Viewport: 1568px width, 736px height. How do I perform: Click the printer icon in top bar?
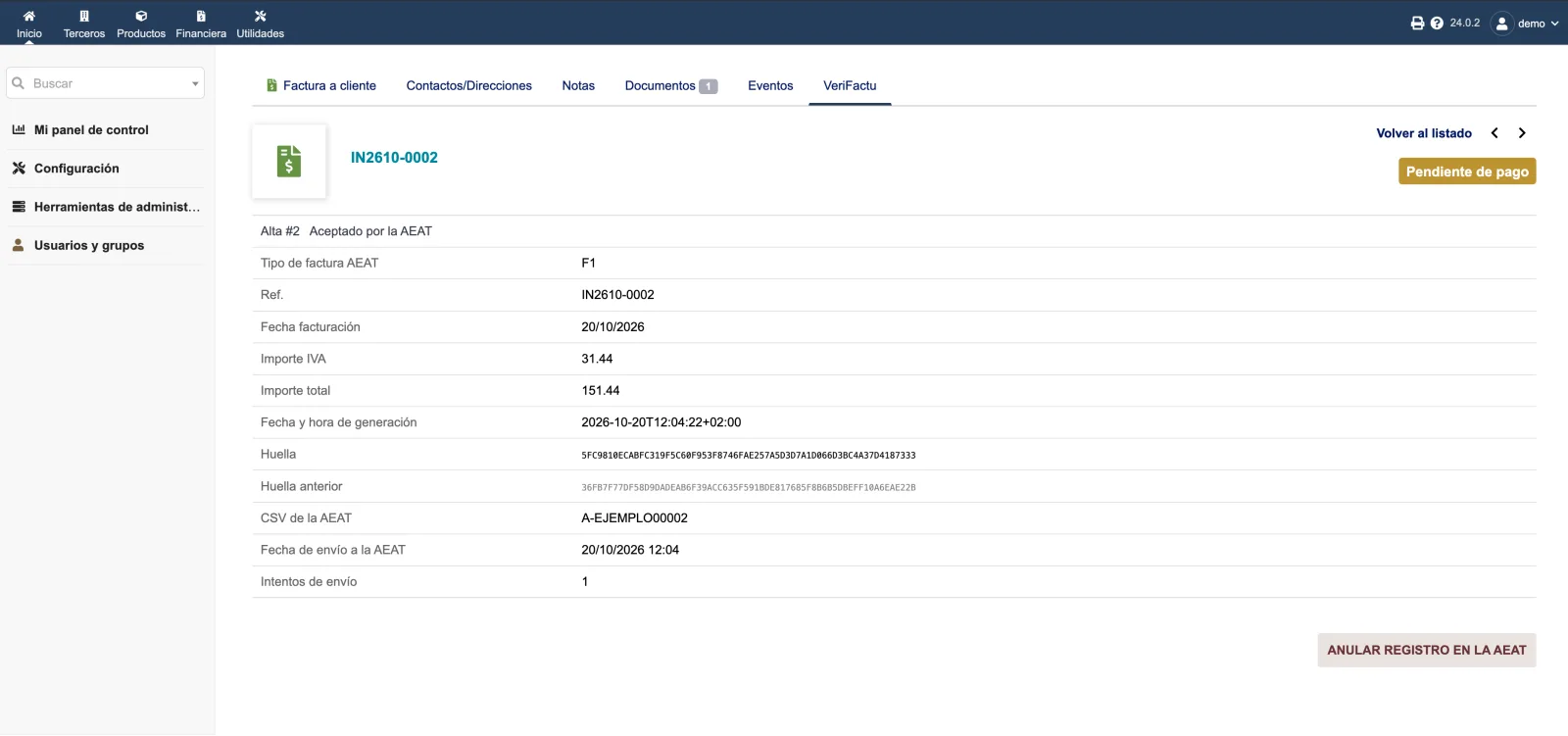(1417, 23)
